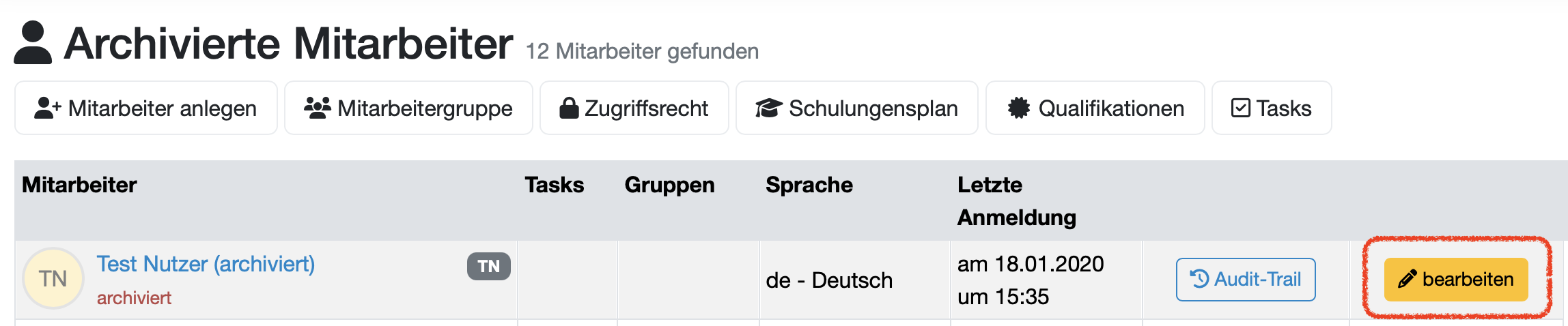
Task: Open the Test Nutzer (archiviert) link
Action: coord(206,264)
